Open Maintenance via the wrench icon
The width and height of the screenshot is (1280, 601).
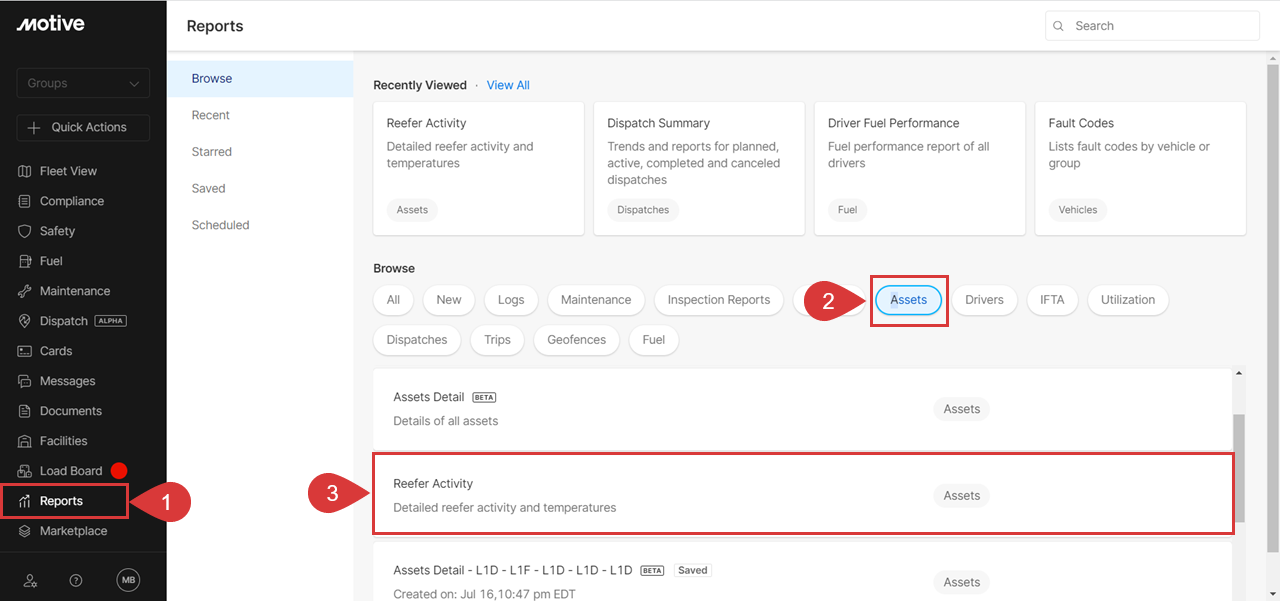click(x=25, y=291)
